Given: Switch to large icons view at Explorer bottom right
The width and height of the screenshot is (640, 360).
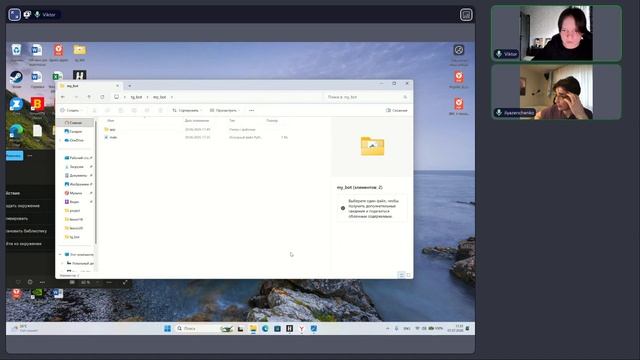Looking at the screenshot, I should point(408,275).
